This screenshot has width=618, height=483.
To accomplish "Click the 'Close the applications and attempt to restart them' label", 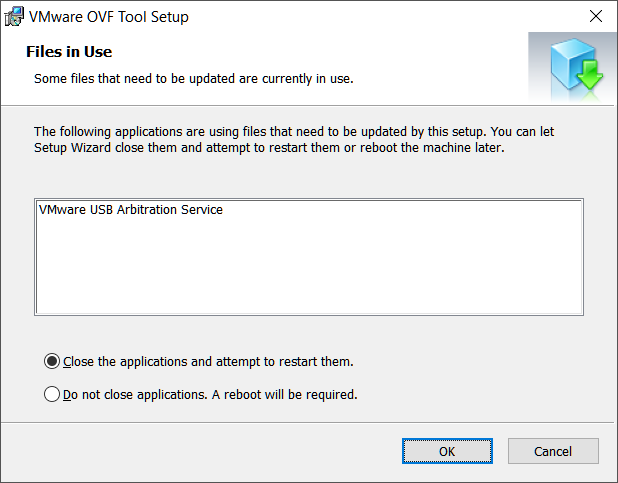I will (208, 361).
